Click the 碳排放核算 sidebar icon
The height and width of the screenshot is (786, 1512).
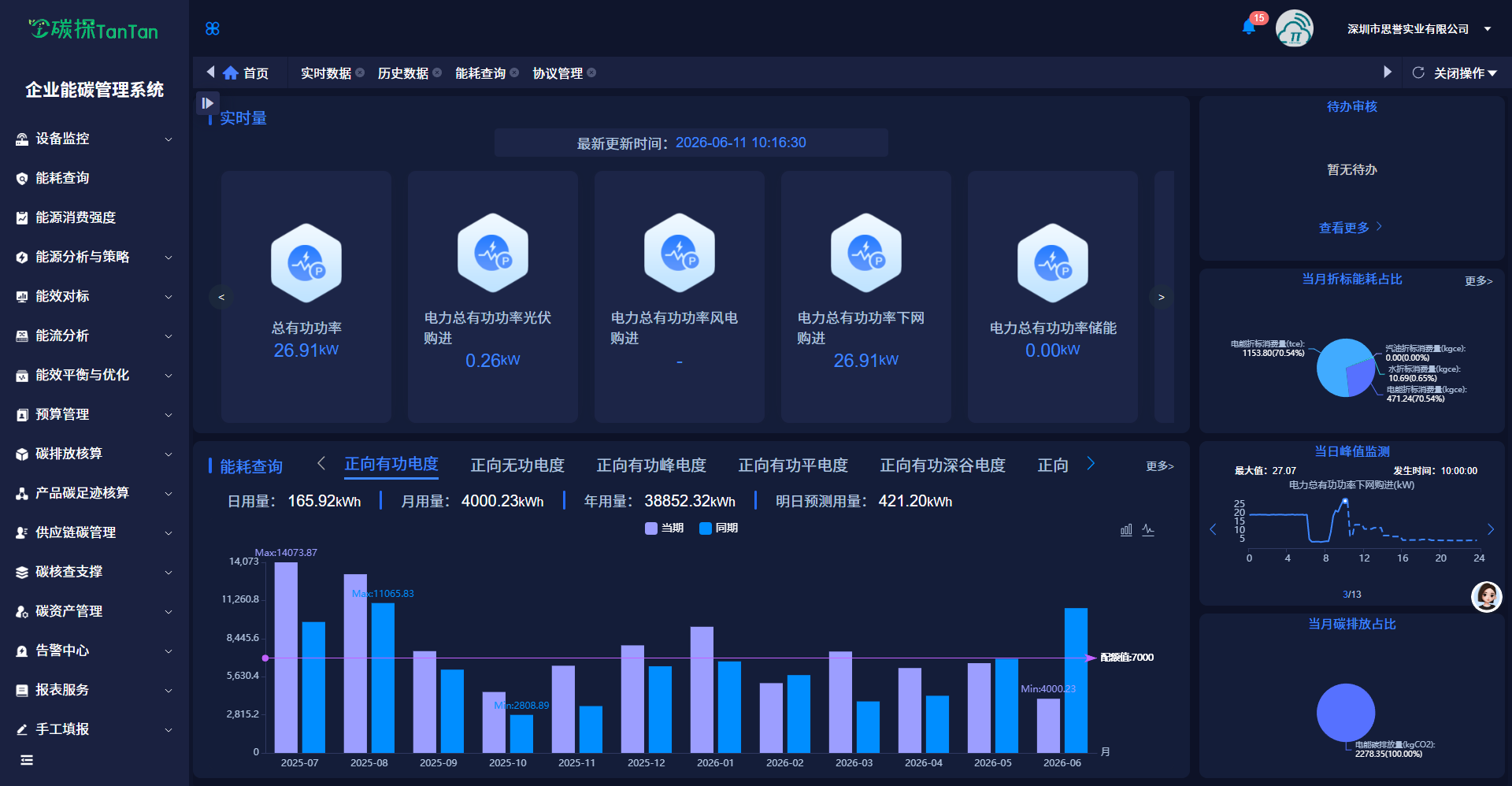point(22,454)
